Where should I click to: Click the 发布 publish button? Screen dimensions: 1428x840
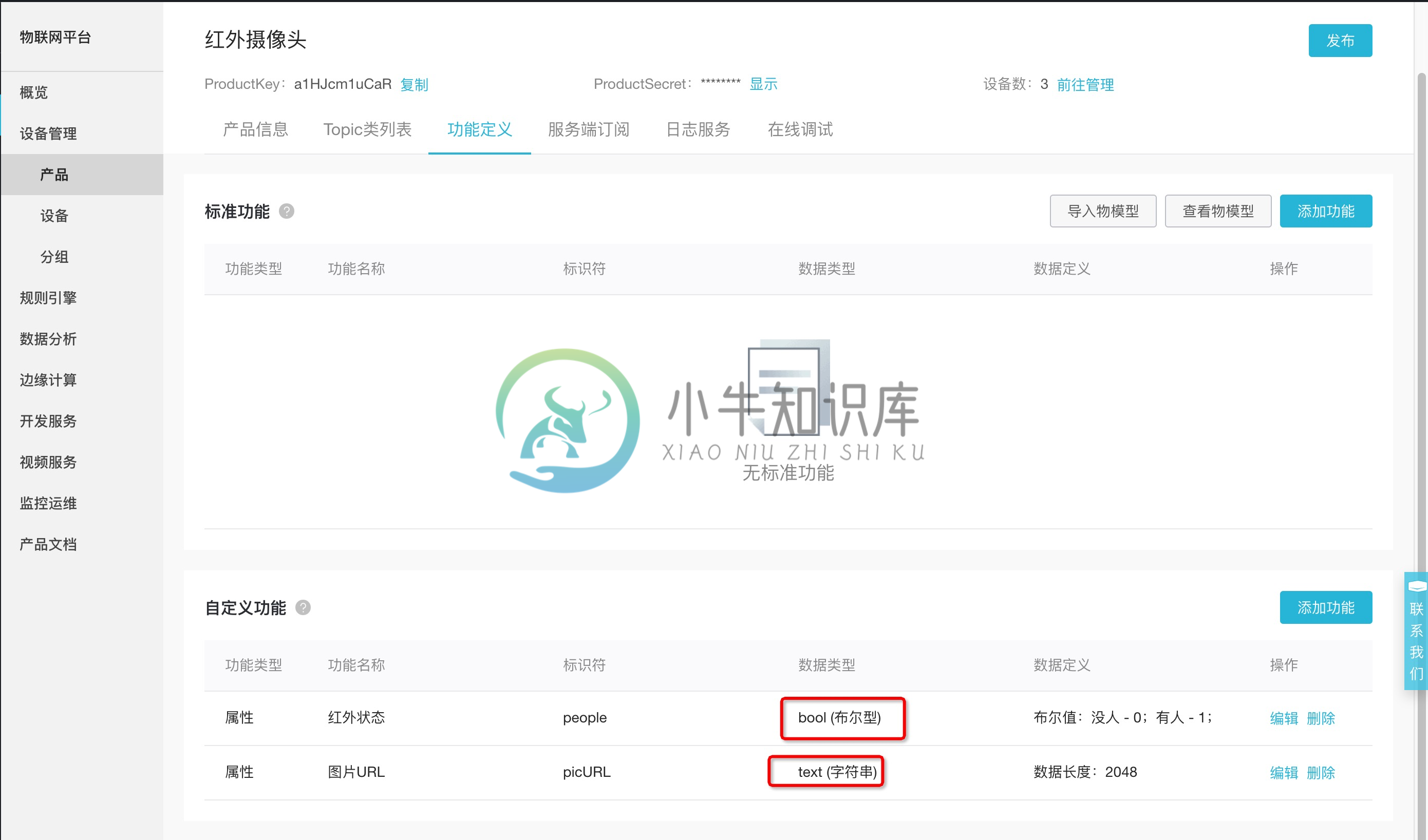coord(1340,41)
